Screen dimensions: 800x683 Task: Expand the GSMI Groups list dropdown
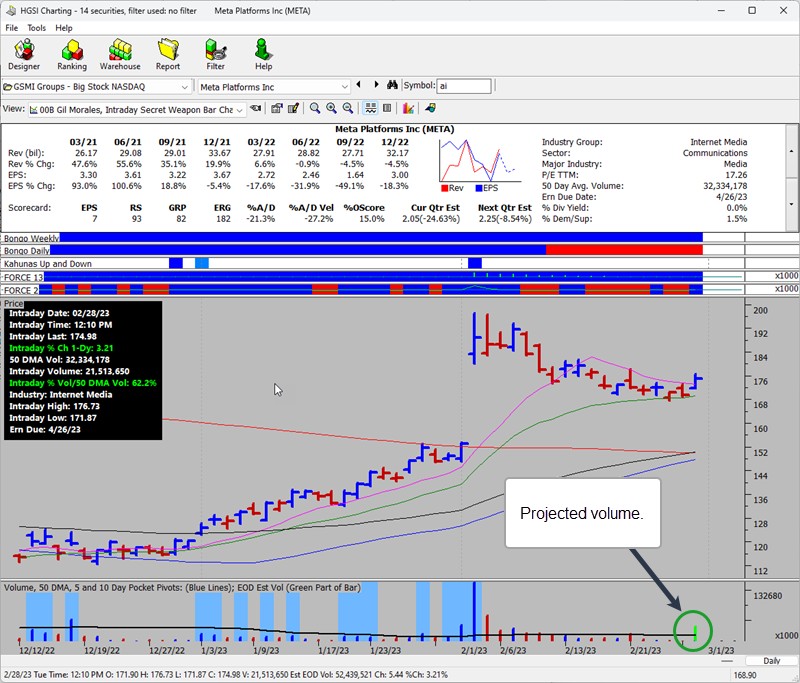click(186, 87)
